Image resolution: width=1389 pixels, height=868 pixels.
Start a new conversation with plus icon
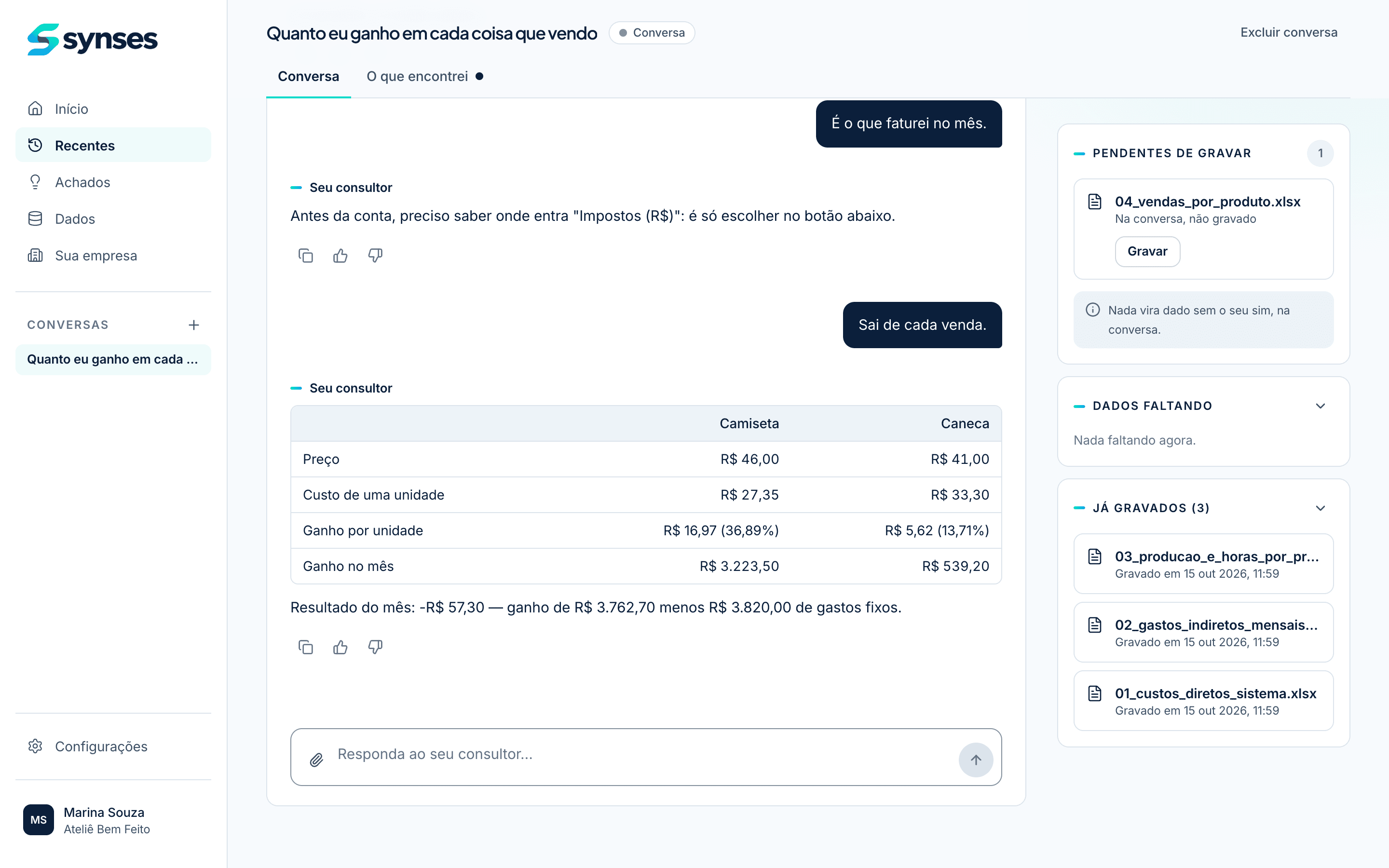click(194, 325)
